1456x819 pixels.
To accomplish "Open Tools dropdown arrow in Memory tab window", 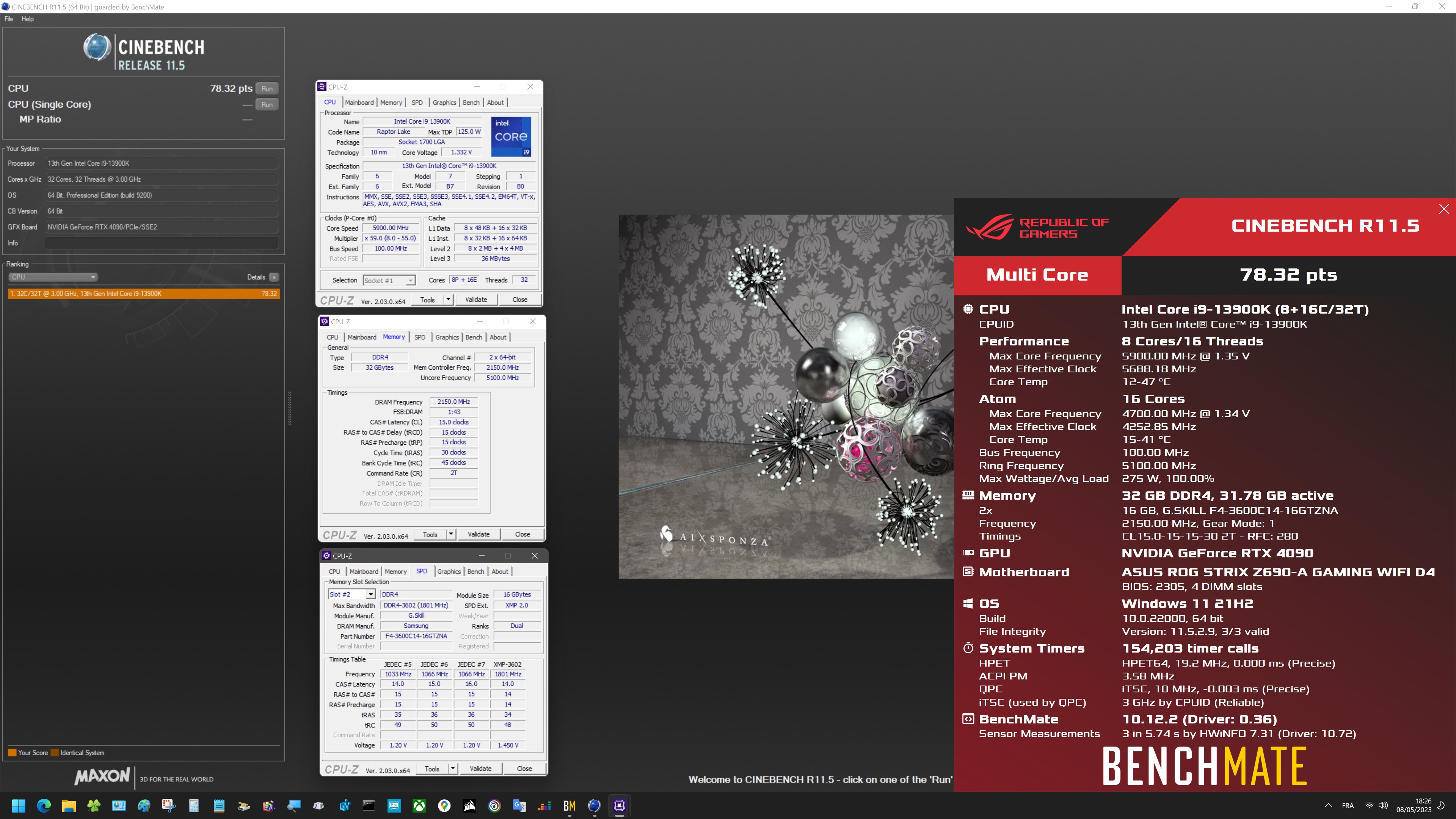I will click(451, 534).
